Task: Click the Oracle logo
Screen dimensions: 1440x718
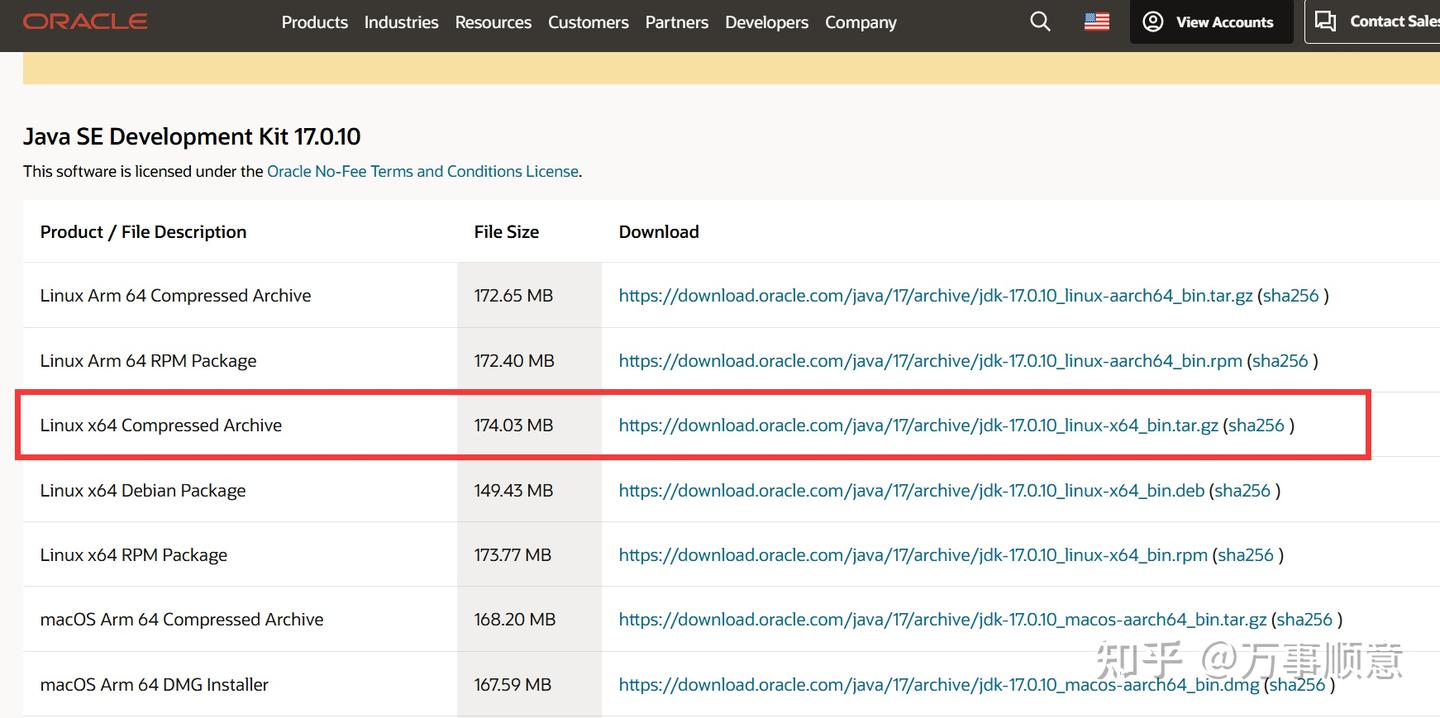Action: coord(85,21)
